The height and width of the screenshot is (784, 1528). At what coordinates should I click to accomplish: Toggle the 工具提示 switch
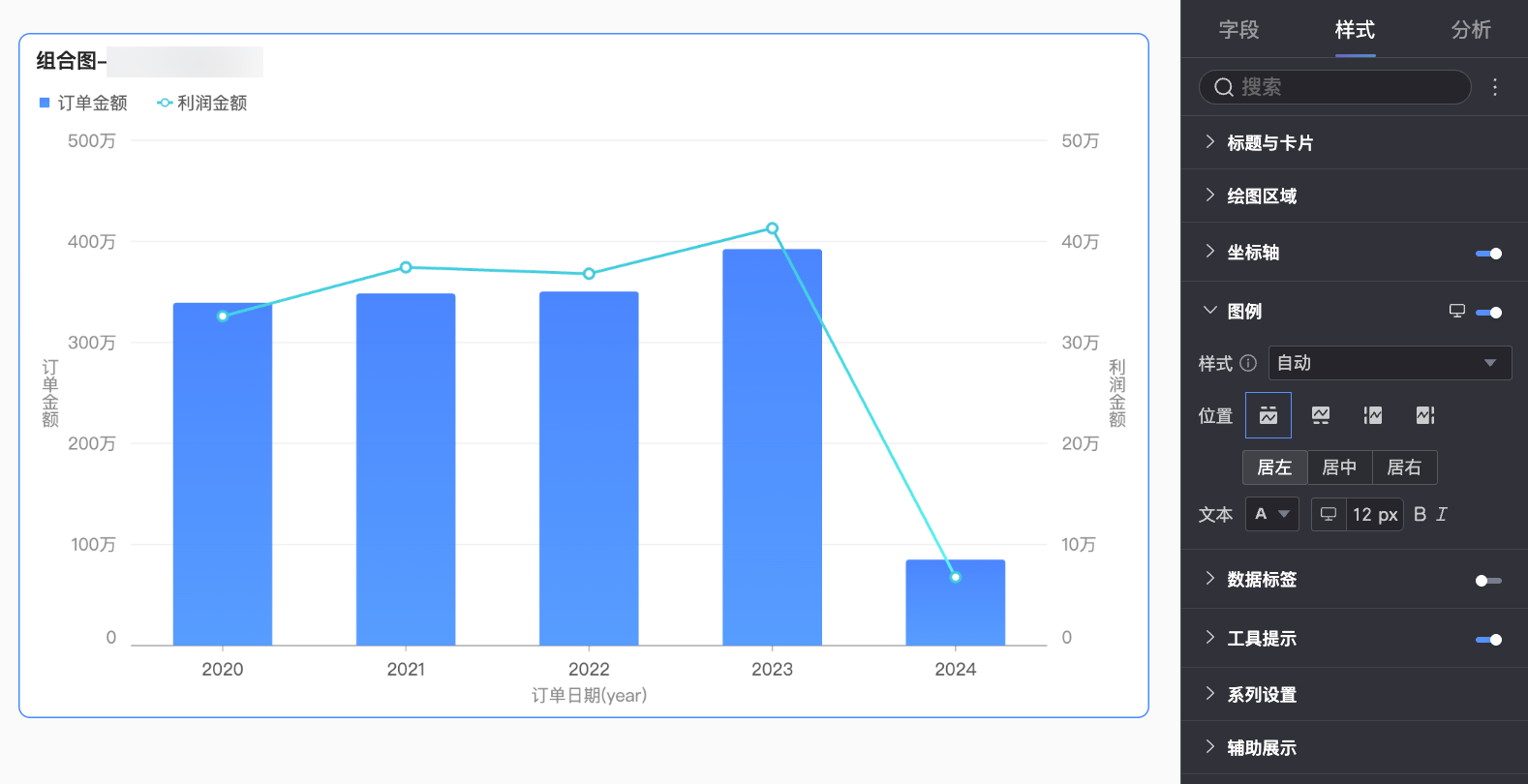coord(1488,640)
